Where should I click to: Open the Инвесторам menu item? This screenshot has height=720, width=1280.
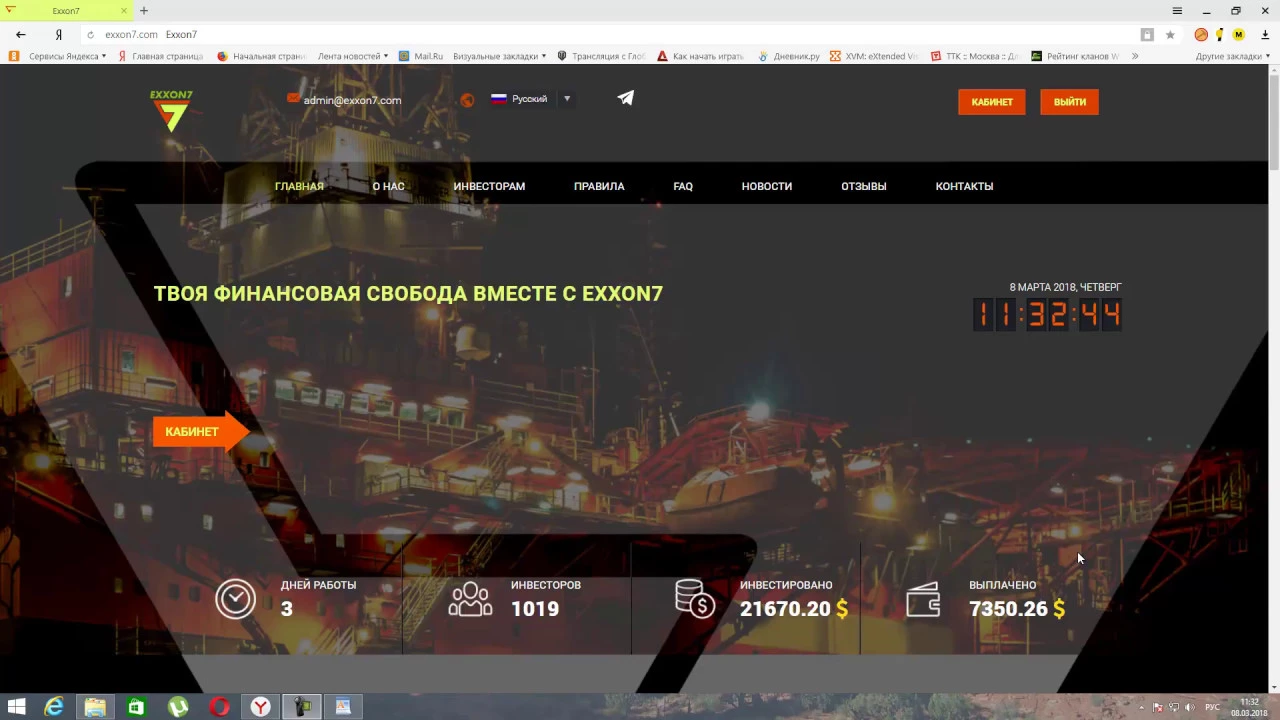click(489, 186)
